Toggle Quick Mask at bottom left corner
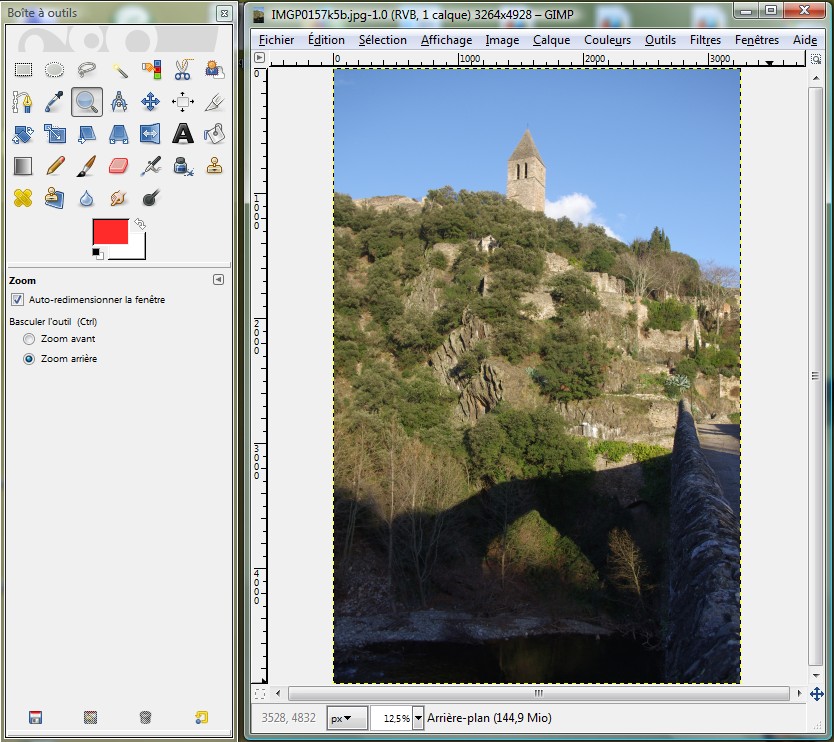 [260, 694]
